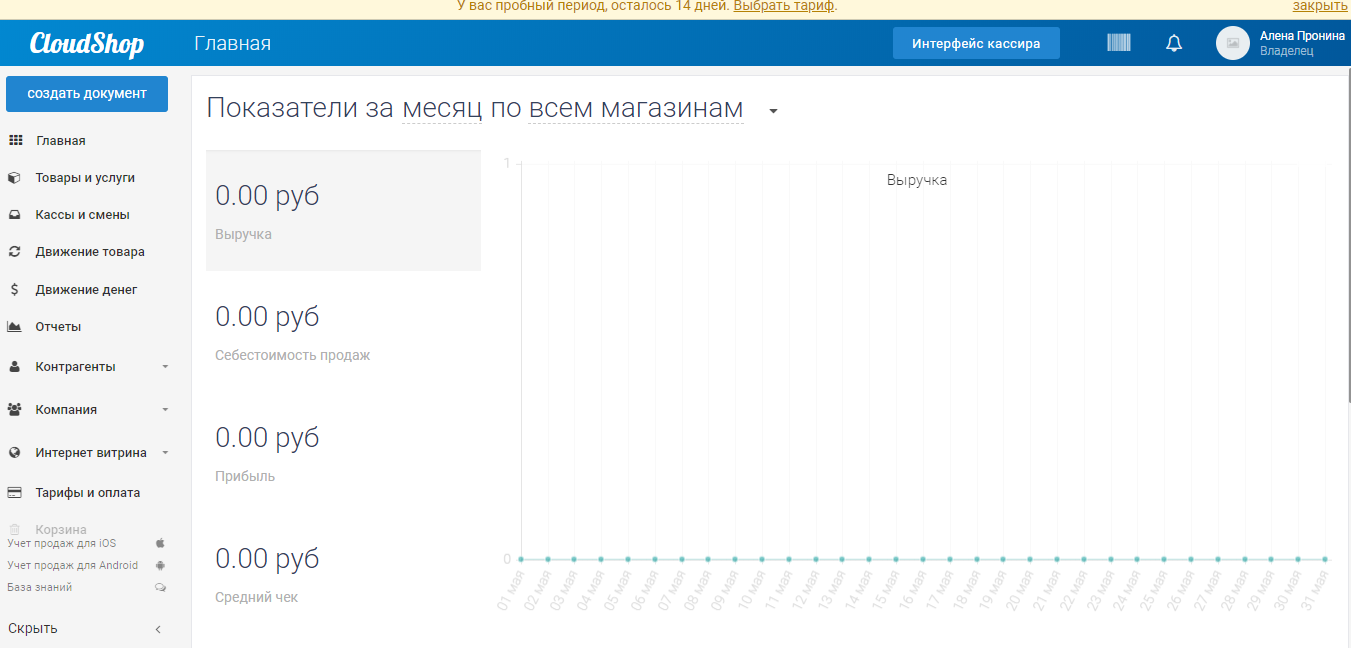Image resolution: width=1351 pixels, height=648 pixels.
Task: Click the dollar icon for Движение денег
Action: pos(14,288)
